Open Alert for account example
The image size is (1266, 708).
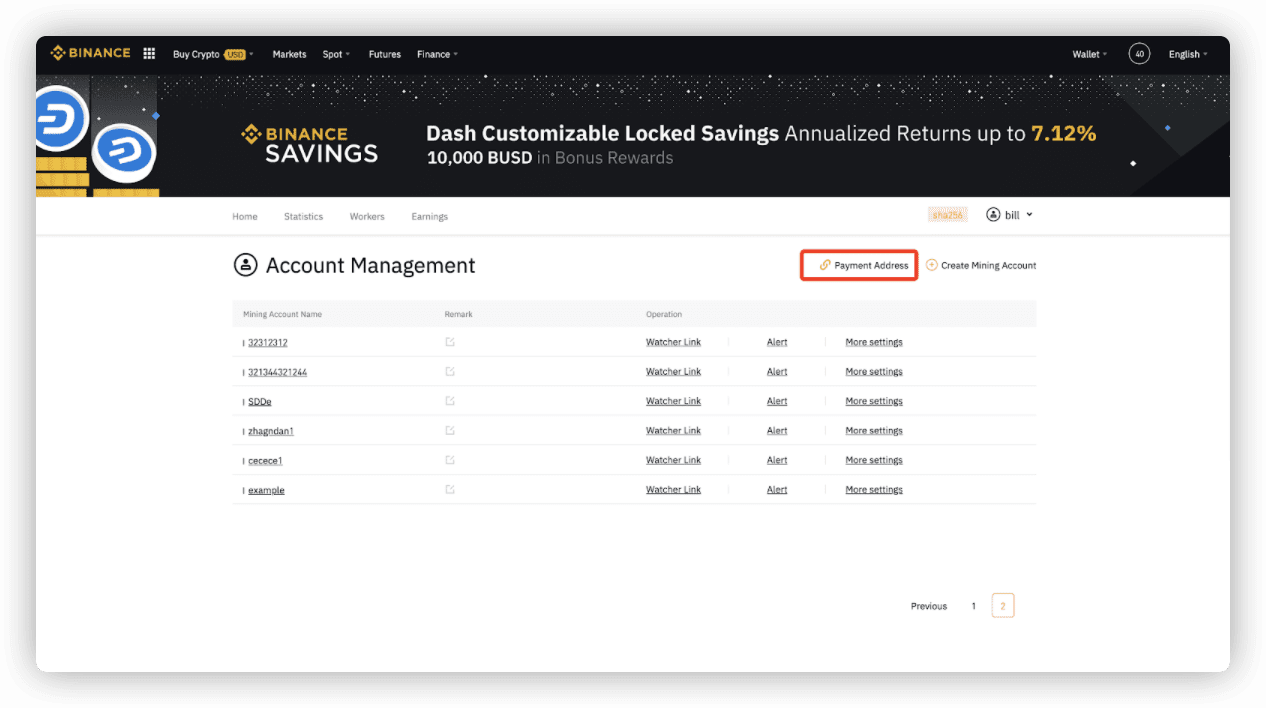pyautogui.click(x=777, y=489)
